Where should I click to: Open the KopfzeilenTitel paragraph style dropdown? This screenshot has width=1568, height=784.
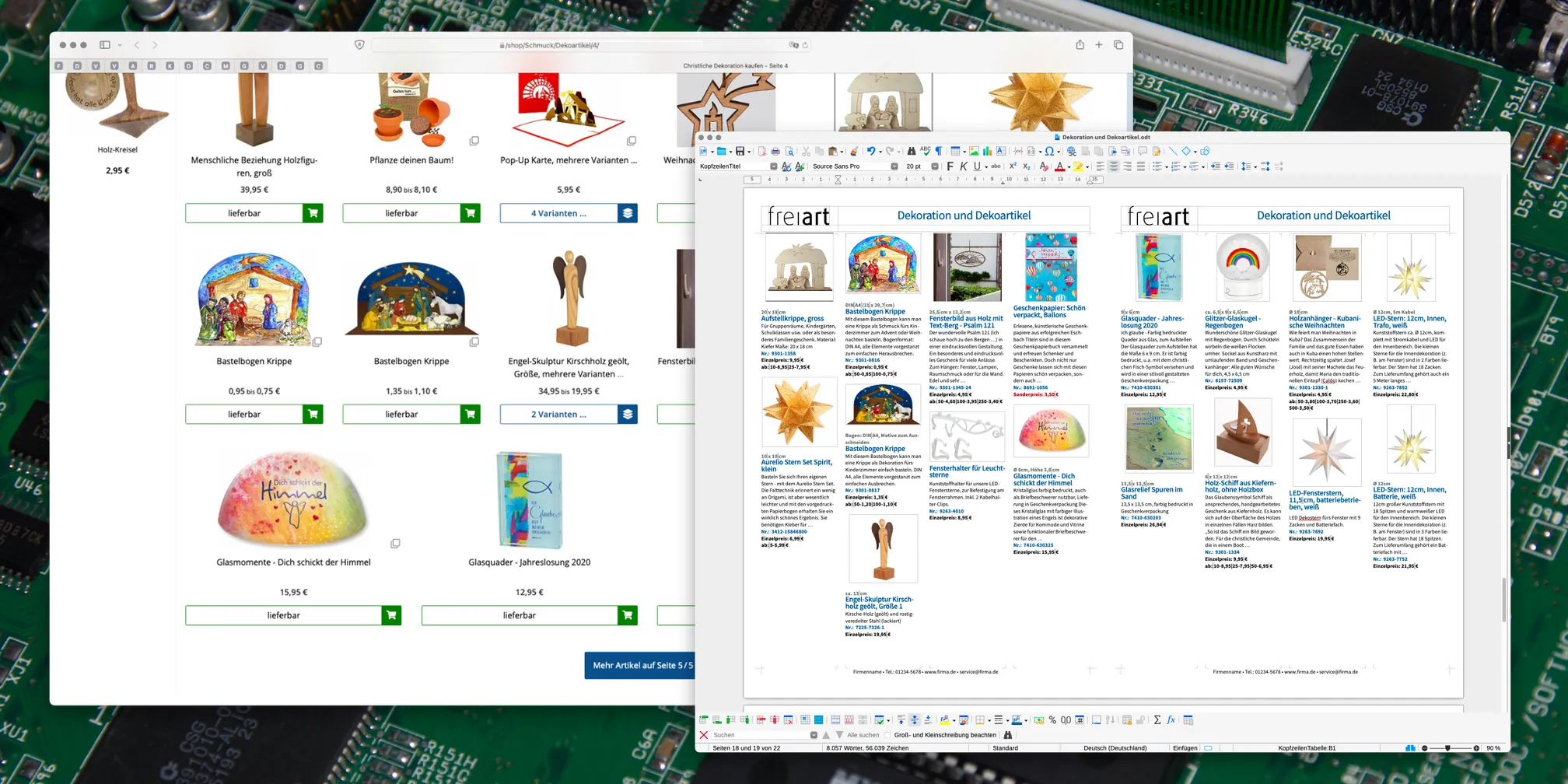click(x=775, y=166)
